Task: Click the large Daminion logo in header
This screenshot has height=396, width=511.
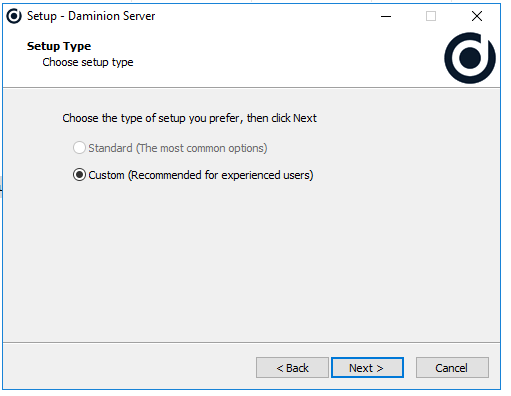Action: click(x=470, y=58)
